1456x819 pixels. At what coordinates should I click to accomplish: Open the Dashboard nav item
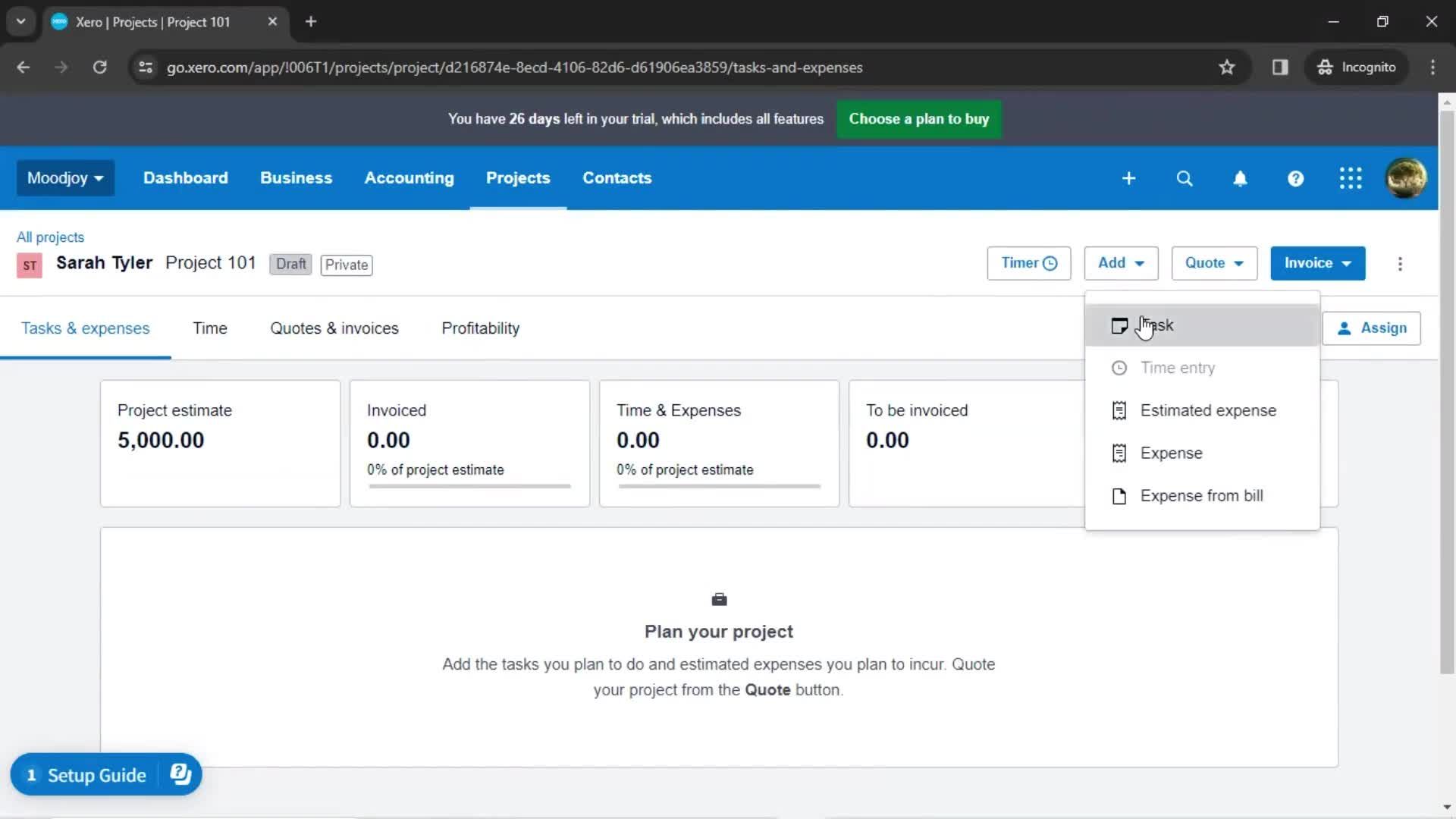click(x=186, y=178)
